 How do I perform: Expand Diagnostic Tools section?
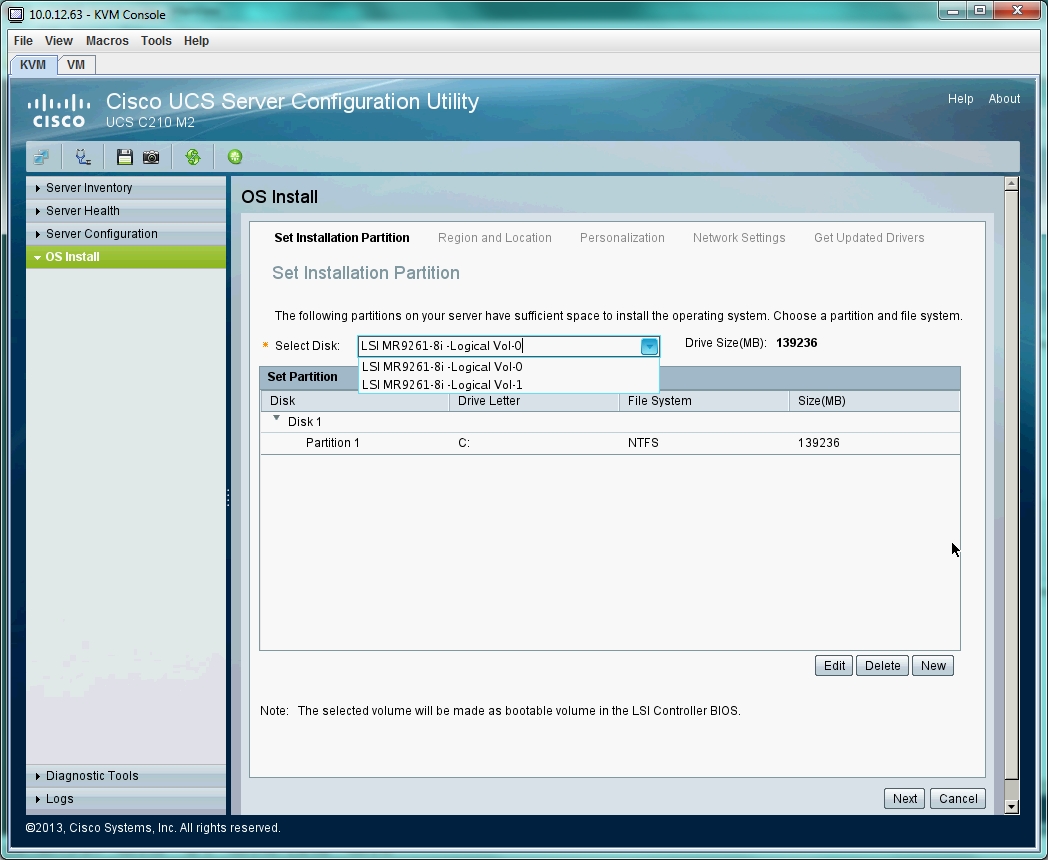[x=126, y=776]
